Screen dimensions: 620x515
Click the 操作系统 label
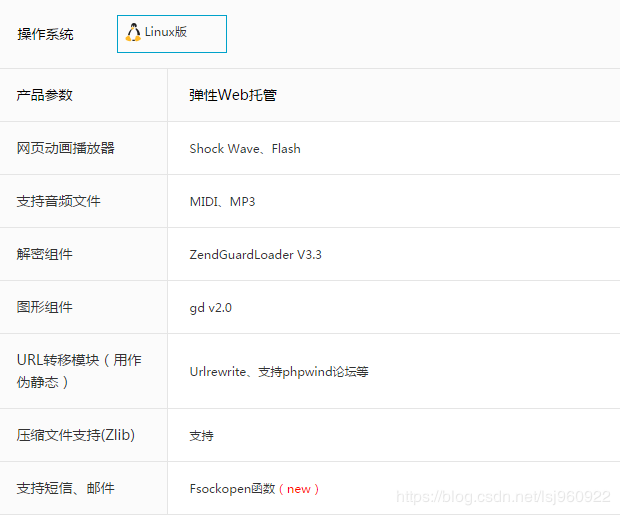click(45, 34)
